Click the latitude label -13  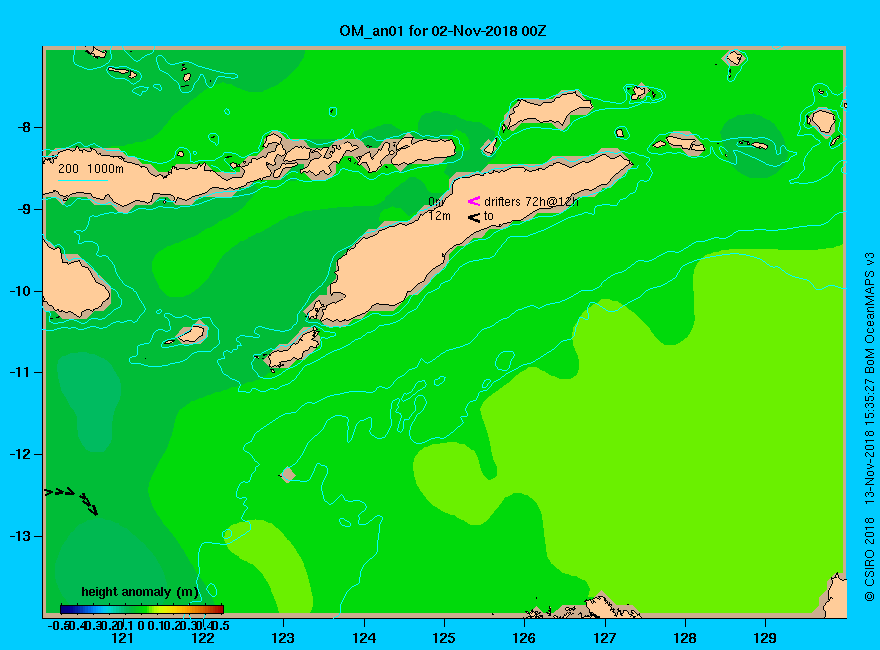pyautogui.click(x=21, y=536)
